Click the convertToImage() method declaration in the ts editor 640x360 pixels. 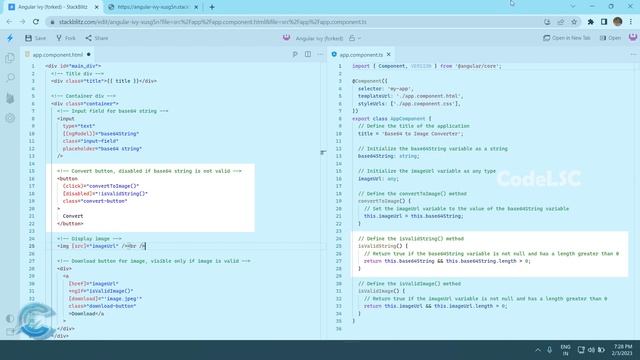[384, 201]
